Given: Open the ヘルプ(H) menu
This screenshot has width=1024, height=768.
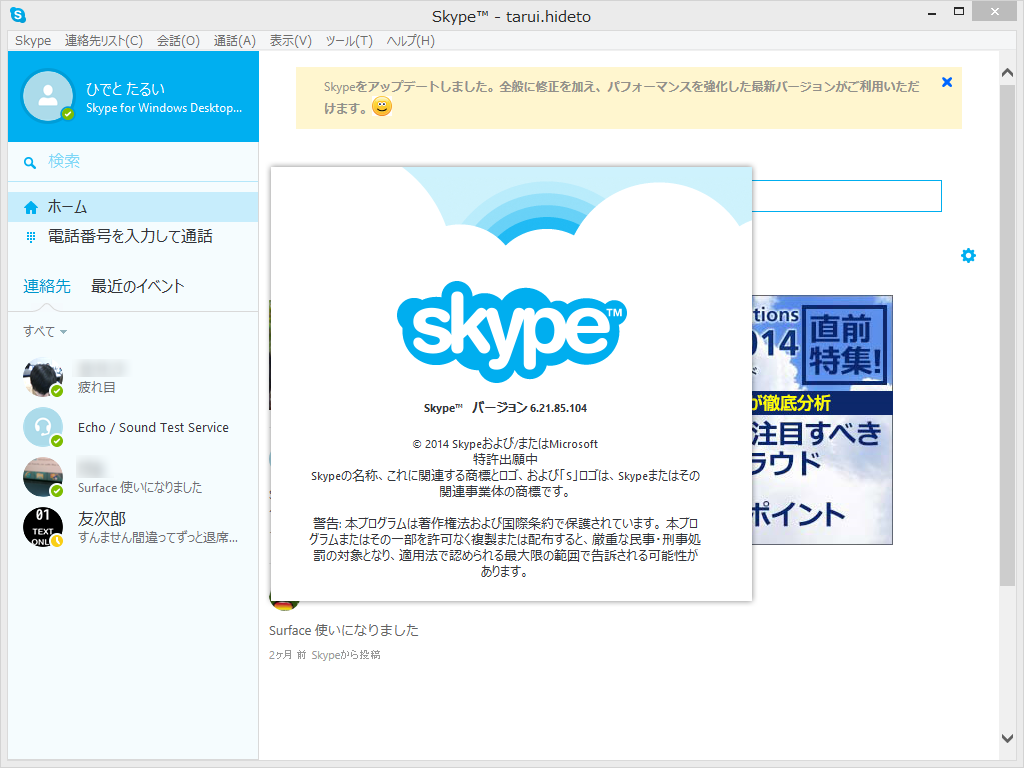Looking at the screenshot, I should point(411,41).
